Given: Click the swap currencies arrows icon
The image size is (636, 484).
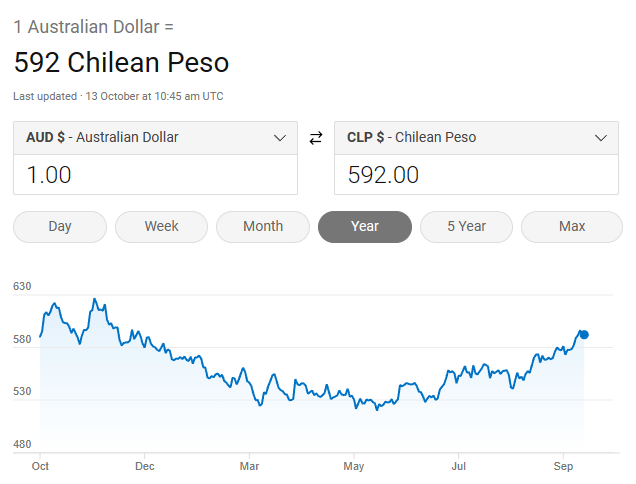Looking at the screenshot, I should (x=316, y=138).
